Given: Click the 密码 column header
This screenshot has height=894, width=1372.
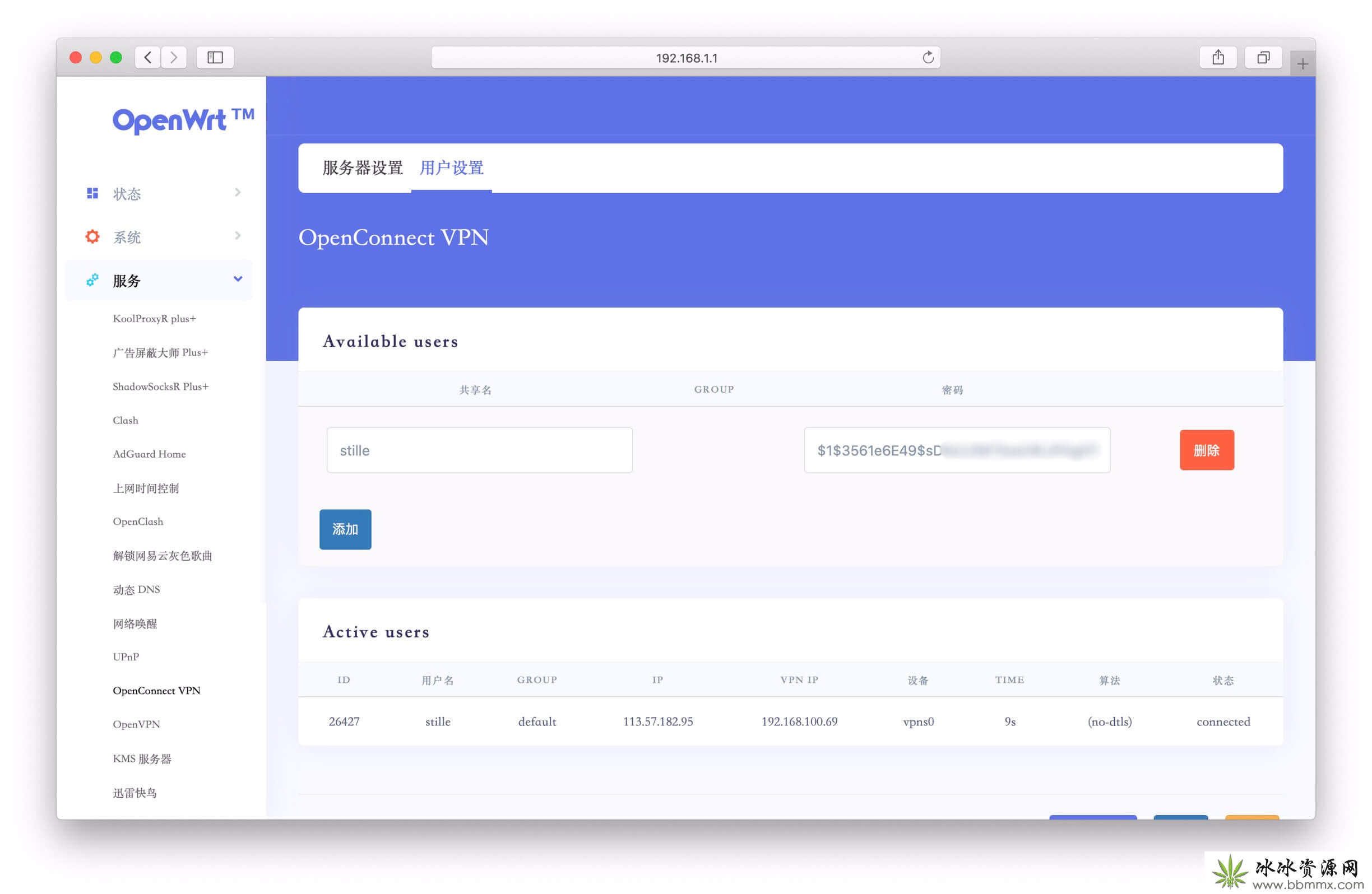Looking at the screenshot, I should tap(952, 390).
